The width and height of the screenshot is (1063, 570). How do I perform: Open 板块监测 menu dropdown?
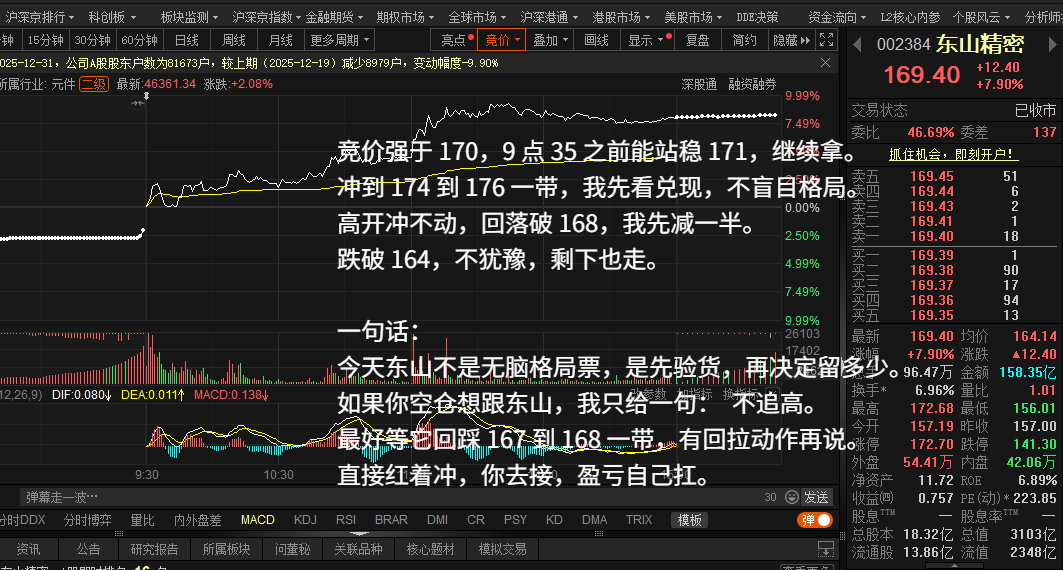[189, 17]
